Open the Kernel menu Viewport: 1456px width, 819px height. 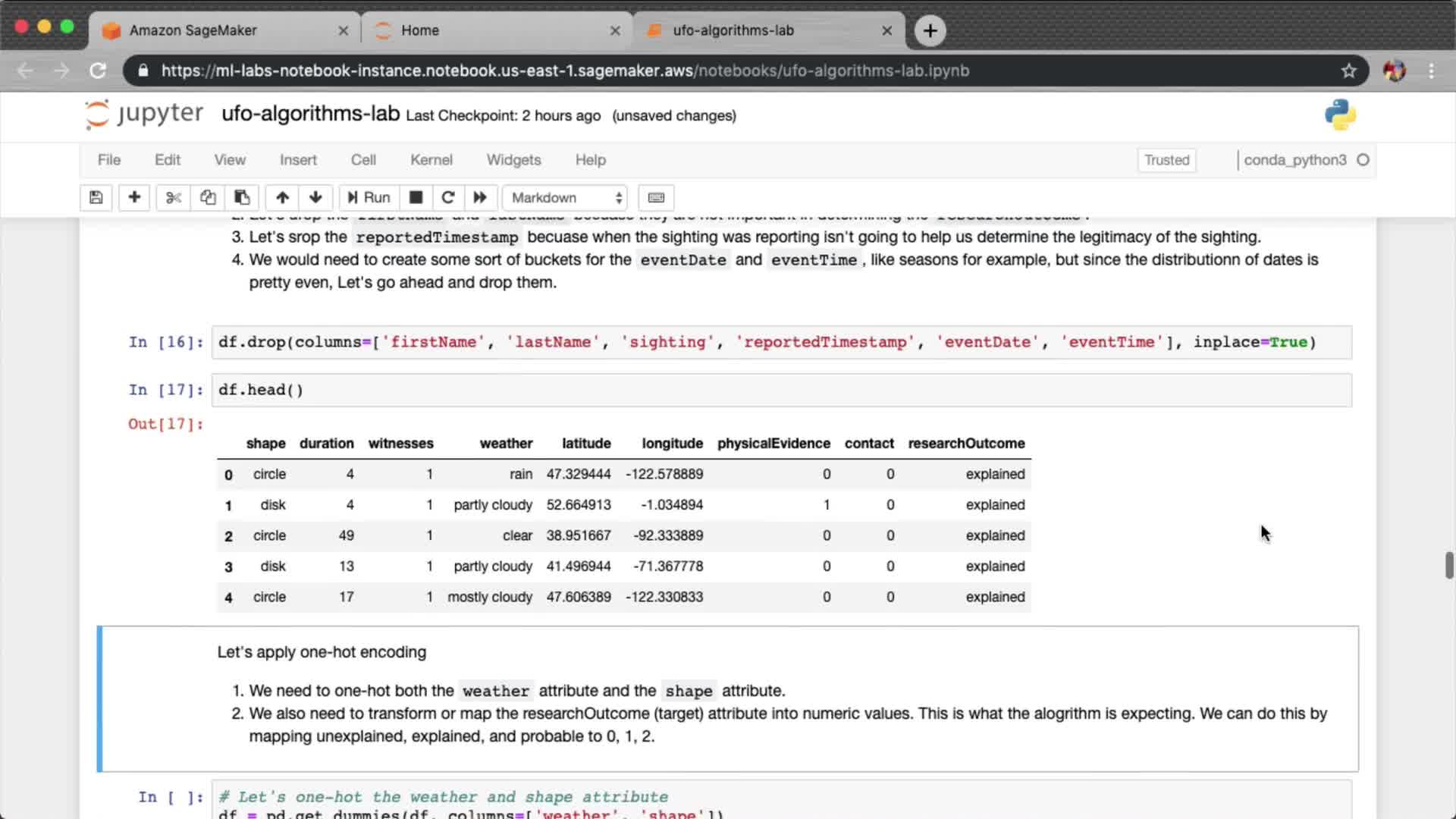(x=431, y=160)
